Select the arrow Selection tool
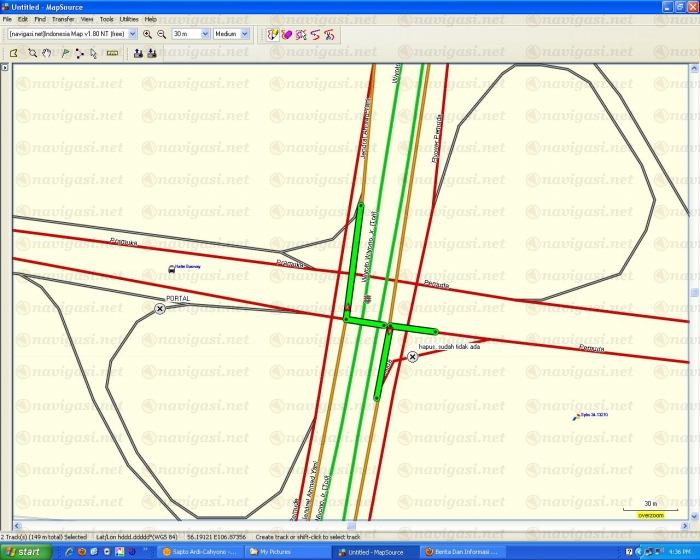 94,53
